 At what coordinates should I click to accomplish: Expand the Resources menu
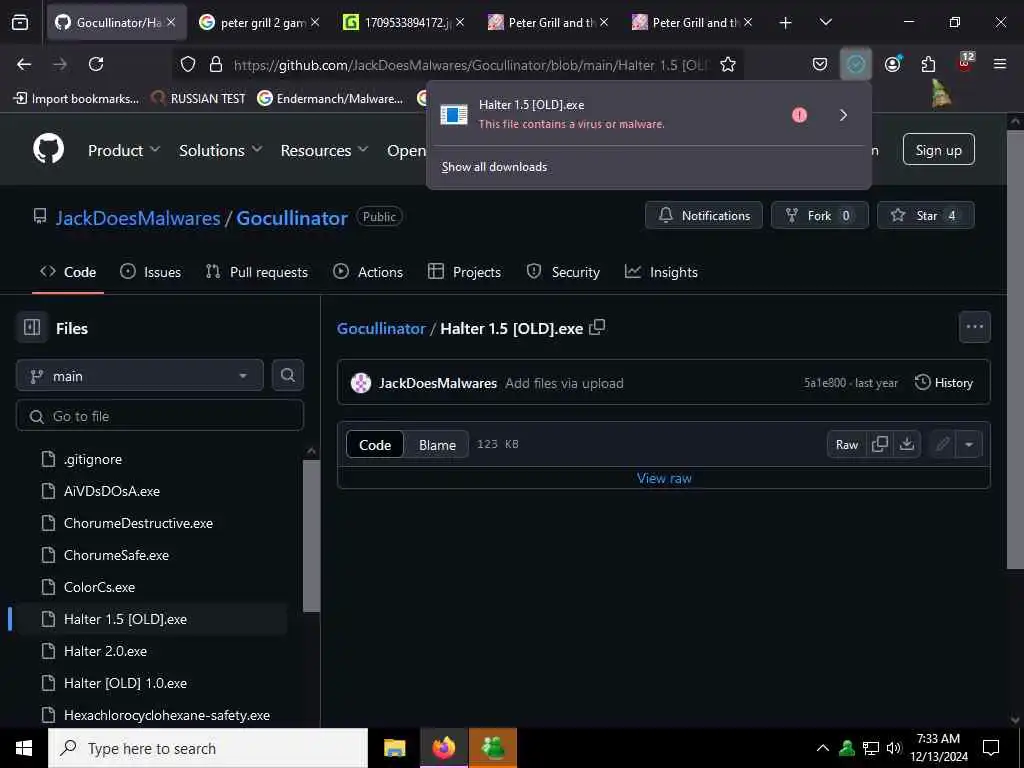325,150
